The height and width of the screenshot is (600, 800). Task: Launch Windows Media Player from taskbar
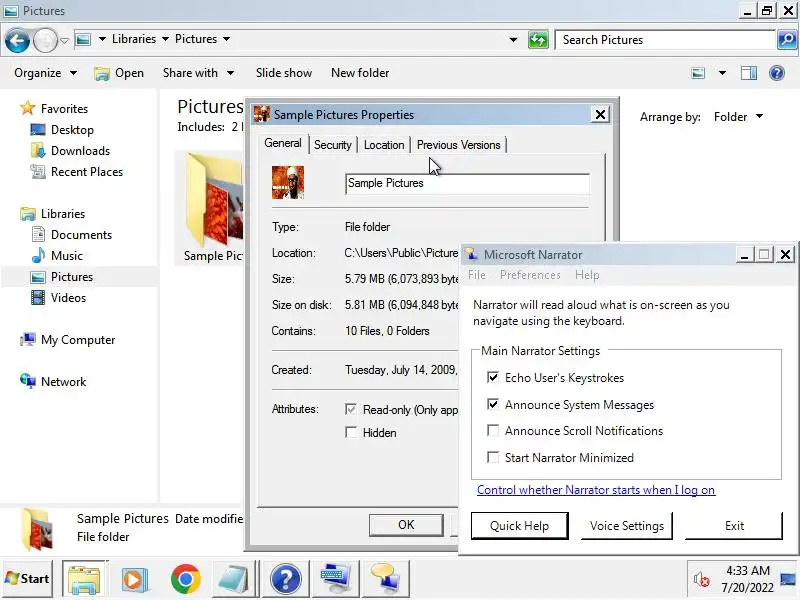[135, 580]
